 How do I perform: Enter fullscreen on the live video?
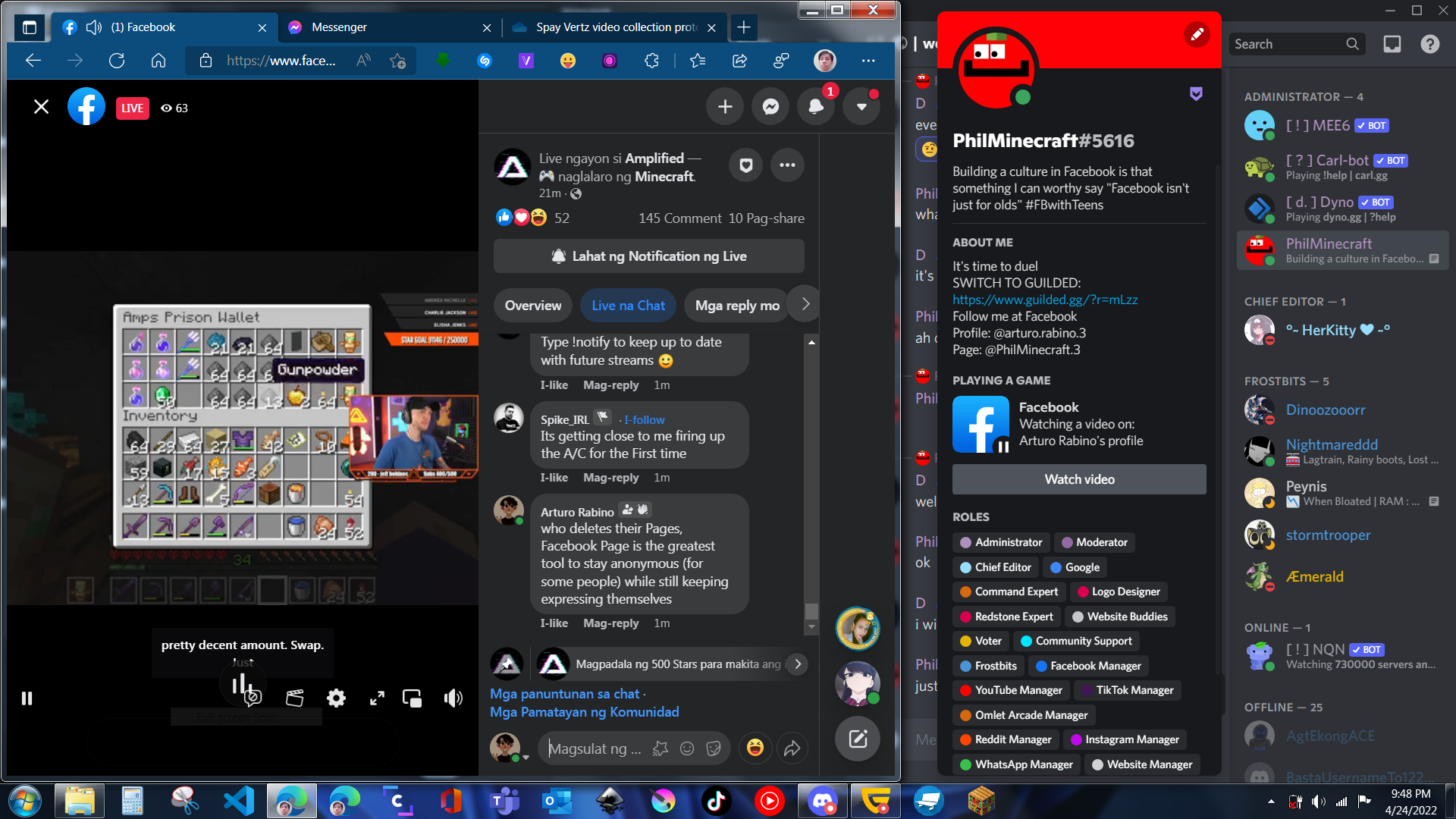tap(377, 698)
